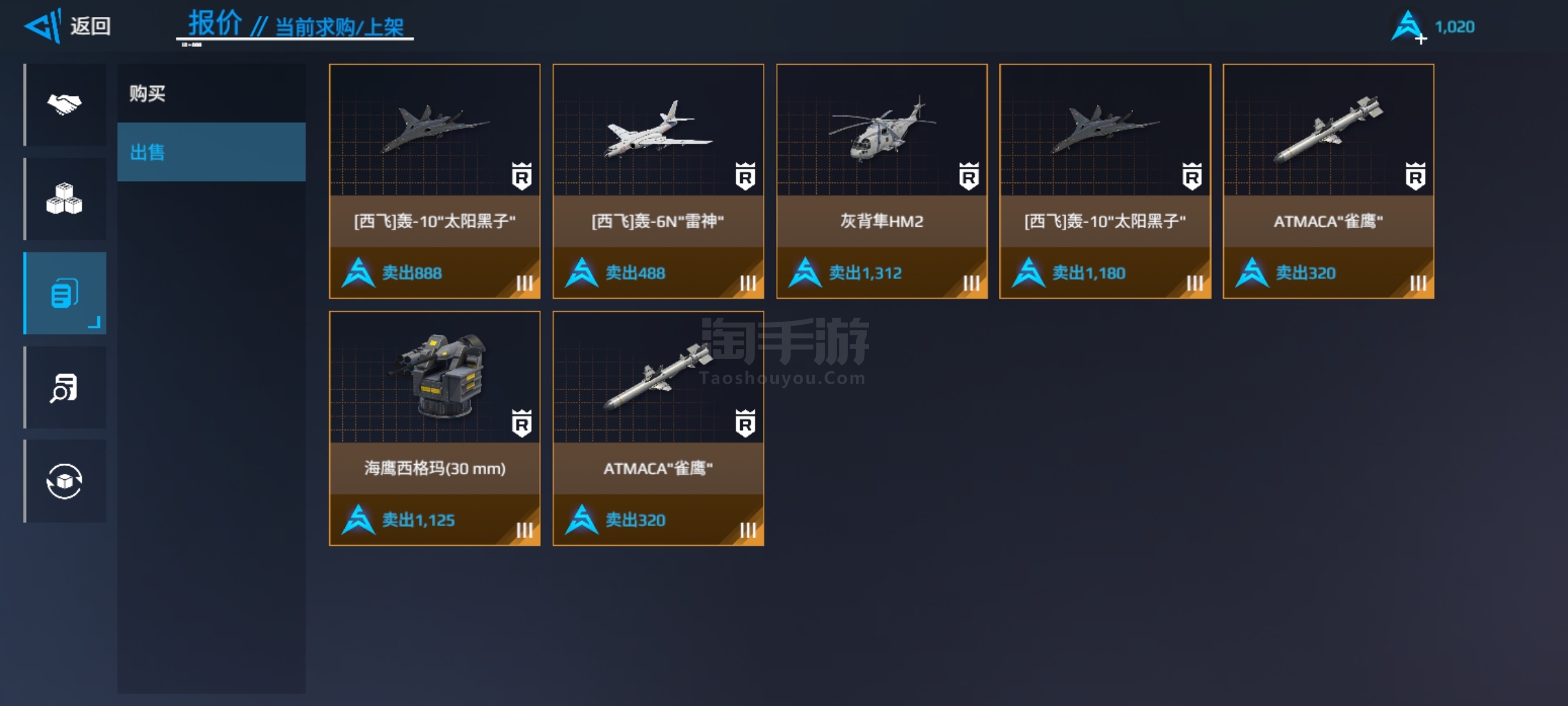Select 轰-10太阳黑子 listing priced 1,180

point(1105,181)
